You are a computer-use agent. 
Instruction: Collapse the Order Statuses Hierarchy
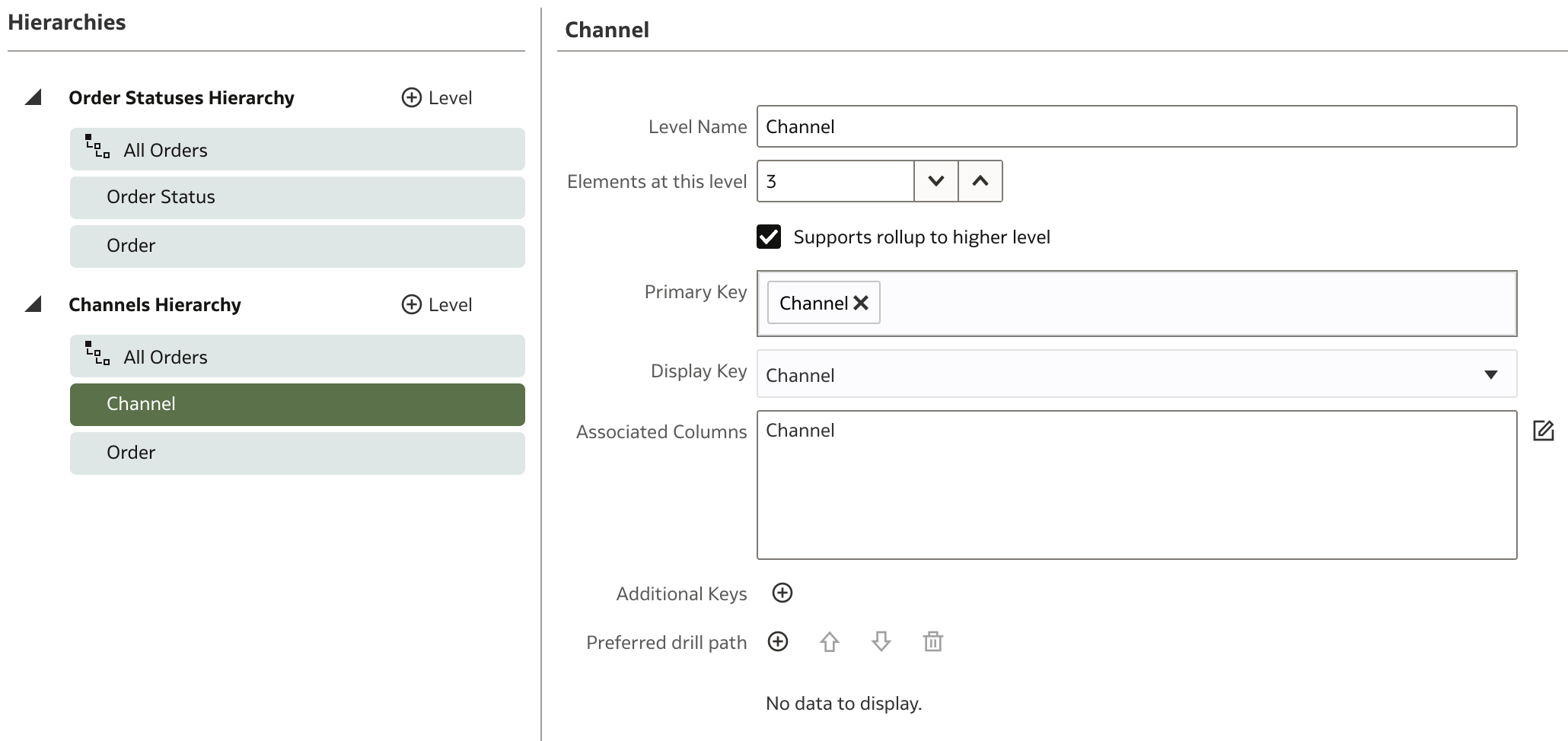[33, 97]
